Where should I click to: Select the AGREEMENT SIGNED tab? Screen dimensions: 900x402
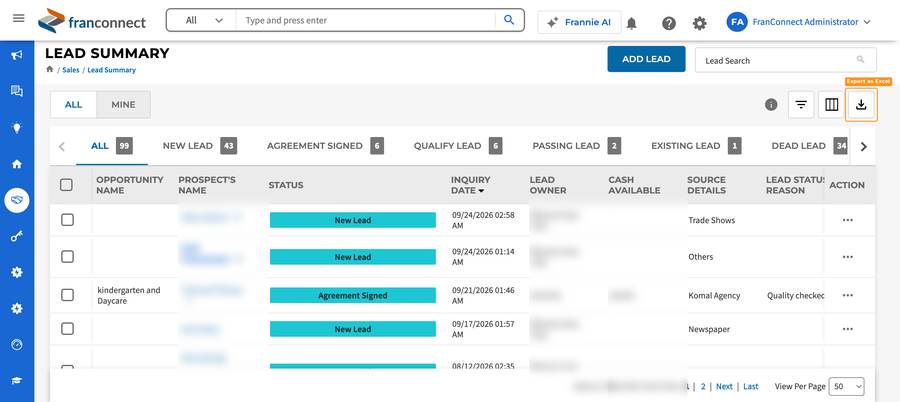[x=325, y=146]
